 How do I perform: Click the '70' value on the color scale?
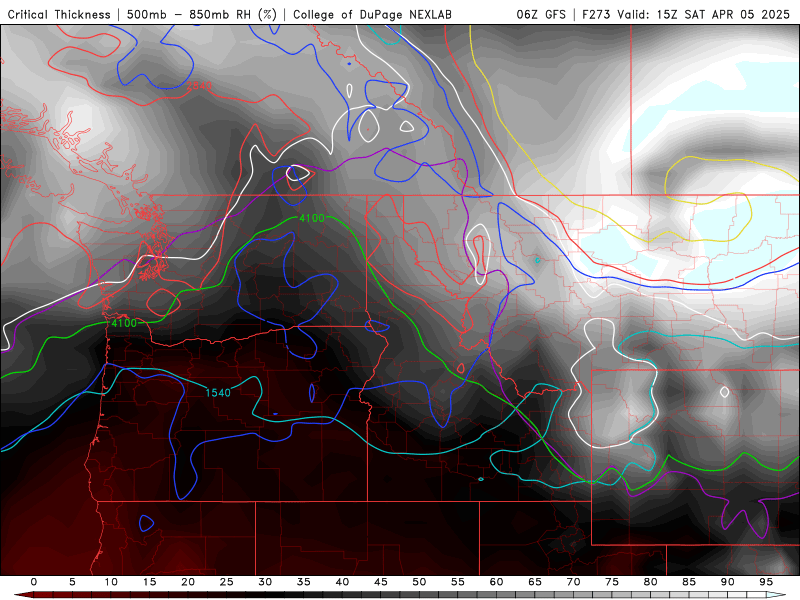coord(573,582)
